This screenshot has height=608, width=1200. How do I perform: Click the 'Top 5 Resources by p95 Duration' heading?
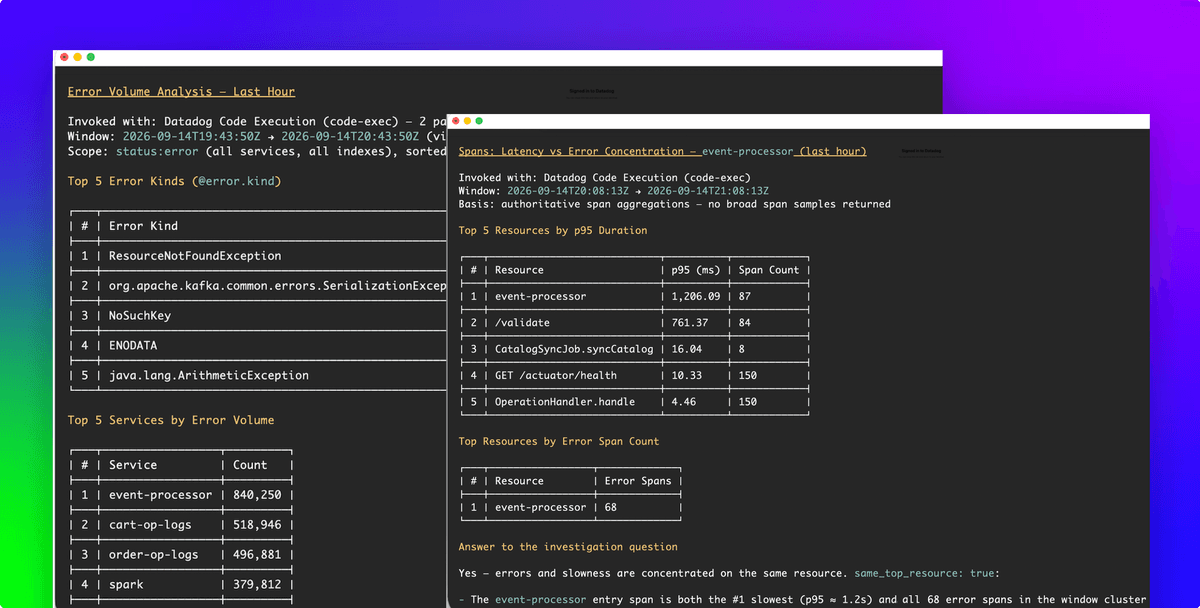pos(553,230)
